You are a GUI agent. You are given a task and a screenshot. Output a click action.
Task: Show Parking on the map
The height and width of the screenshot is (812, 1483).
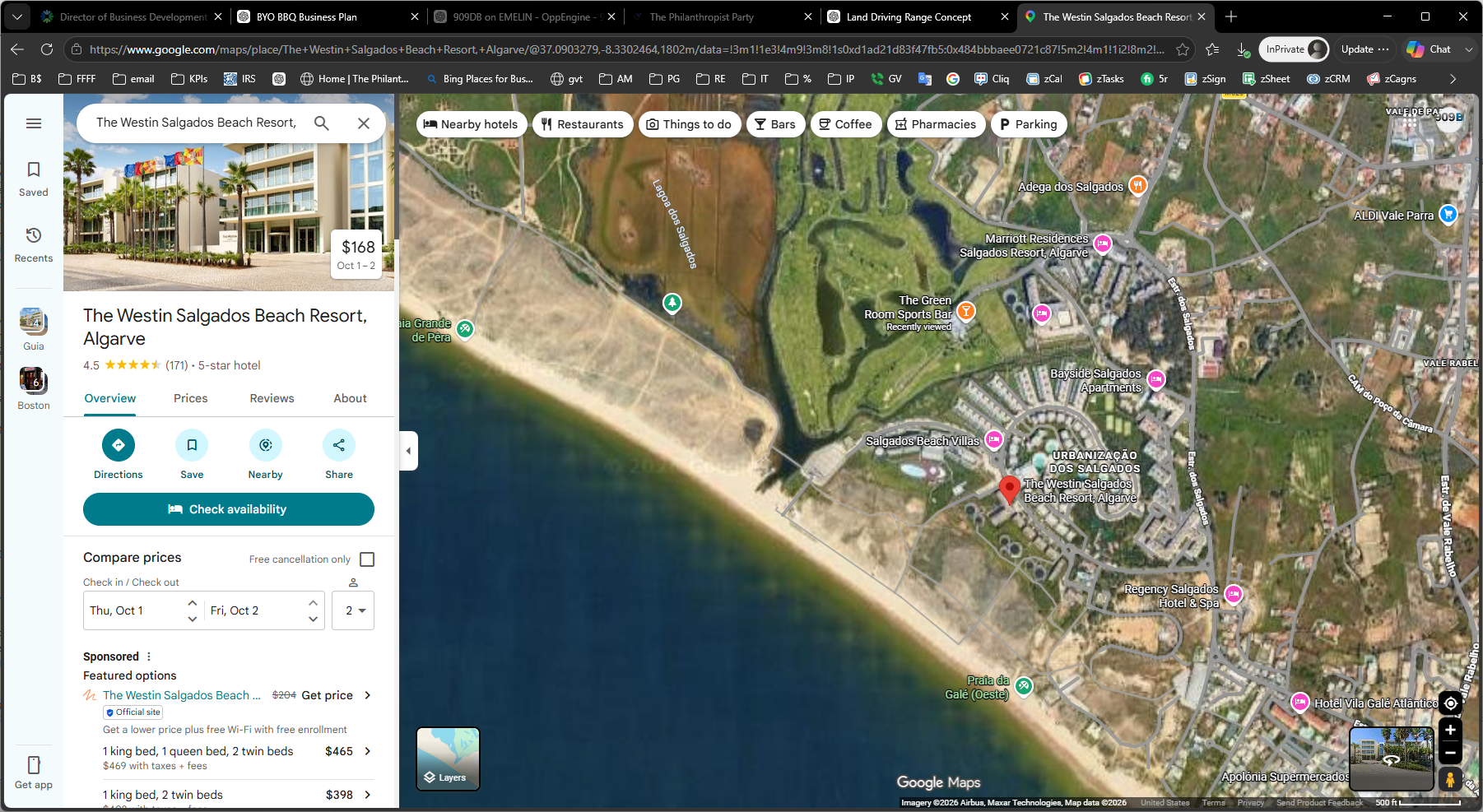[1029, 124]
